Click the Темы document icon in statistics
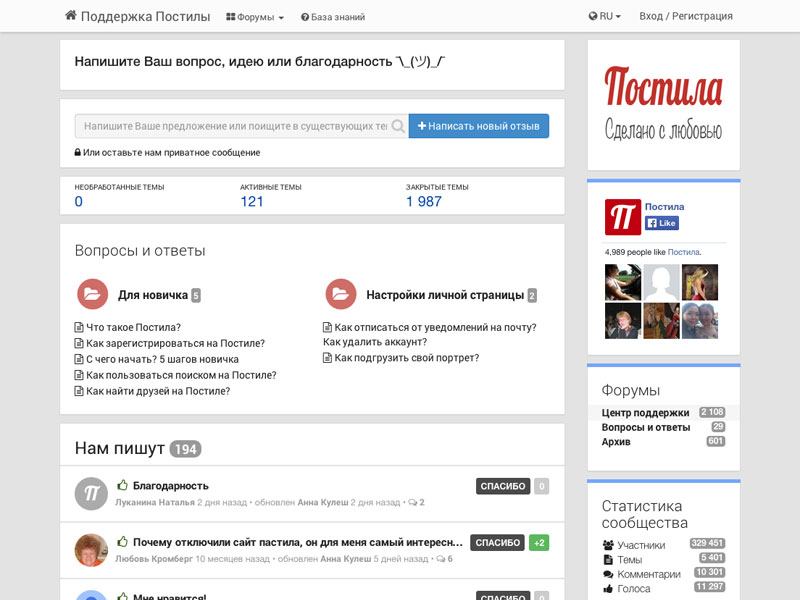This screenshot has height=600, width=800. click(x=608, y=560)
